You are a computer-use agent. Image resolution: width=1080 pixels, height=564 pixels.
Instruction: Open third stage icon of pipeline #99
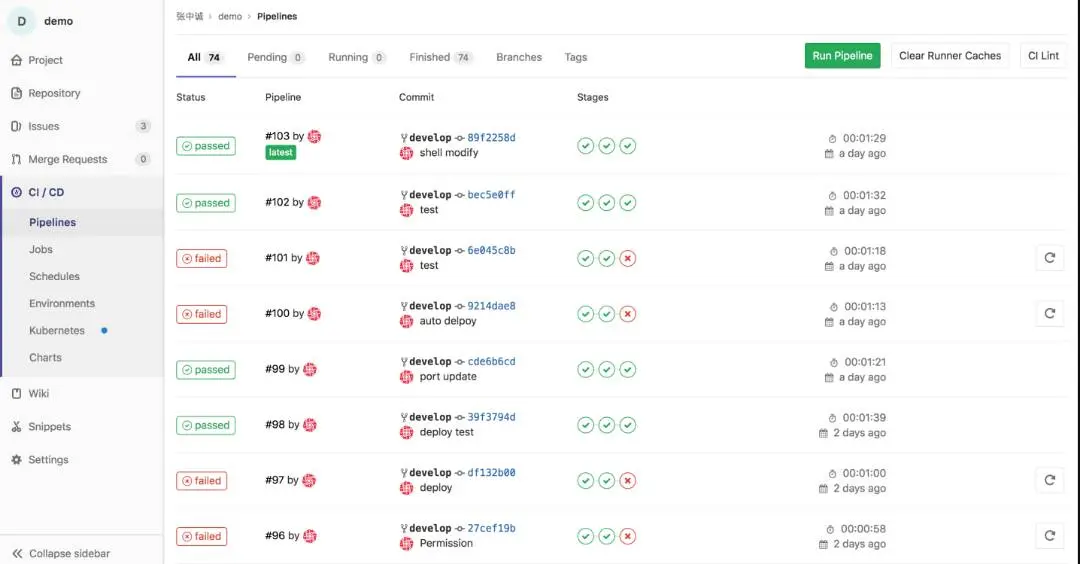627,370
